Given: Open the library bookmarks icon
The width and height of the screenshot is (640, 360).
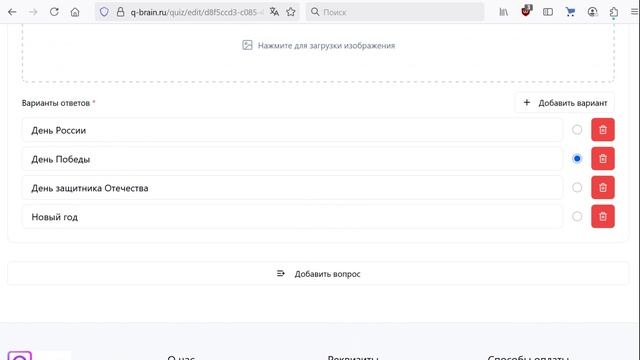Looking at the screenshot, I should (504, 12).
